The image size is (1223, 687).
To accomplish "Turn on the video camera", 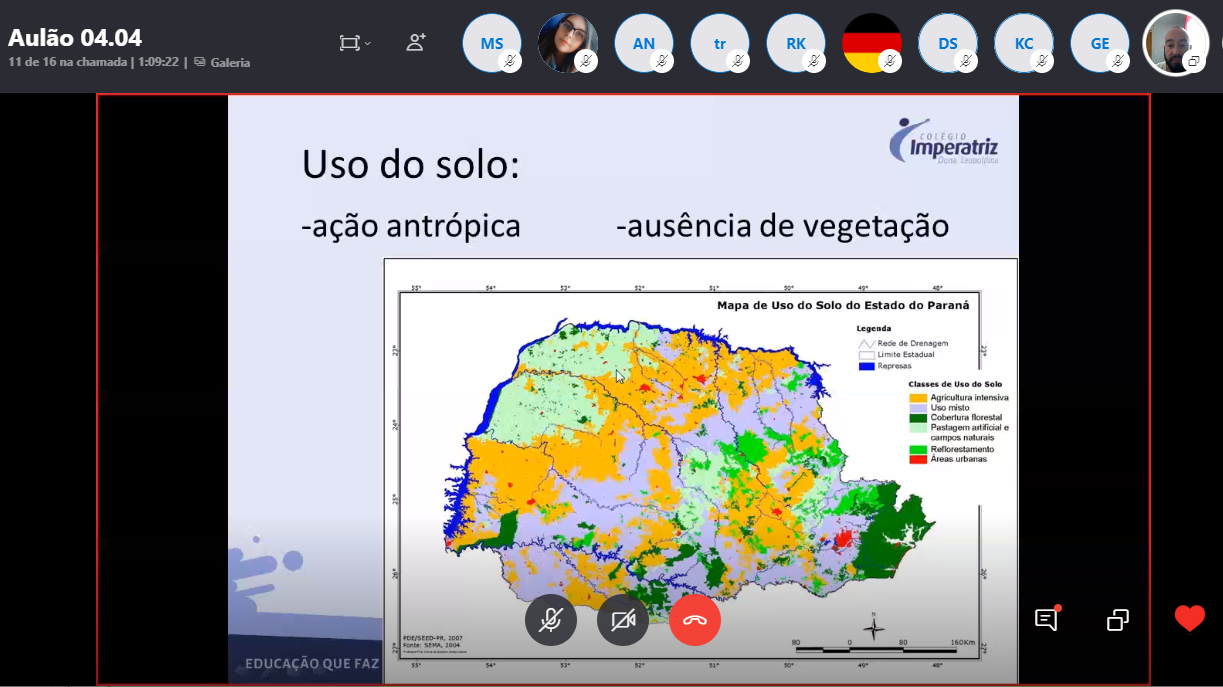I will coord(623,620).
